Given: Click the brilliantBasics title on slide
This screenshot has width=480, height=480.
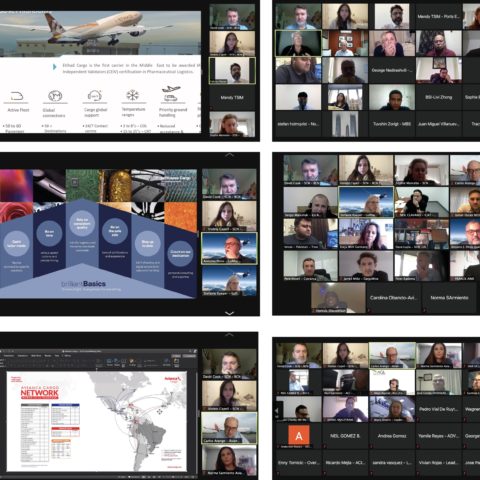Looking at the screenshot, I should pos(84,284).
